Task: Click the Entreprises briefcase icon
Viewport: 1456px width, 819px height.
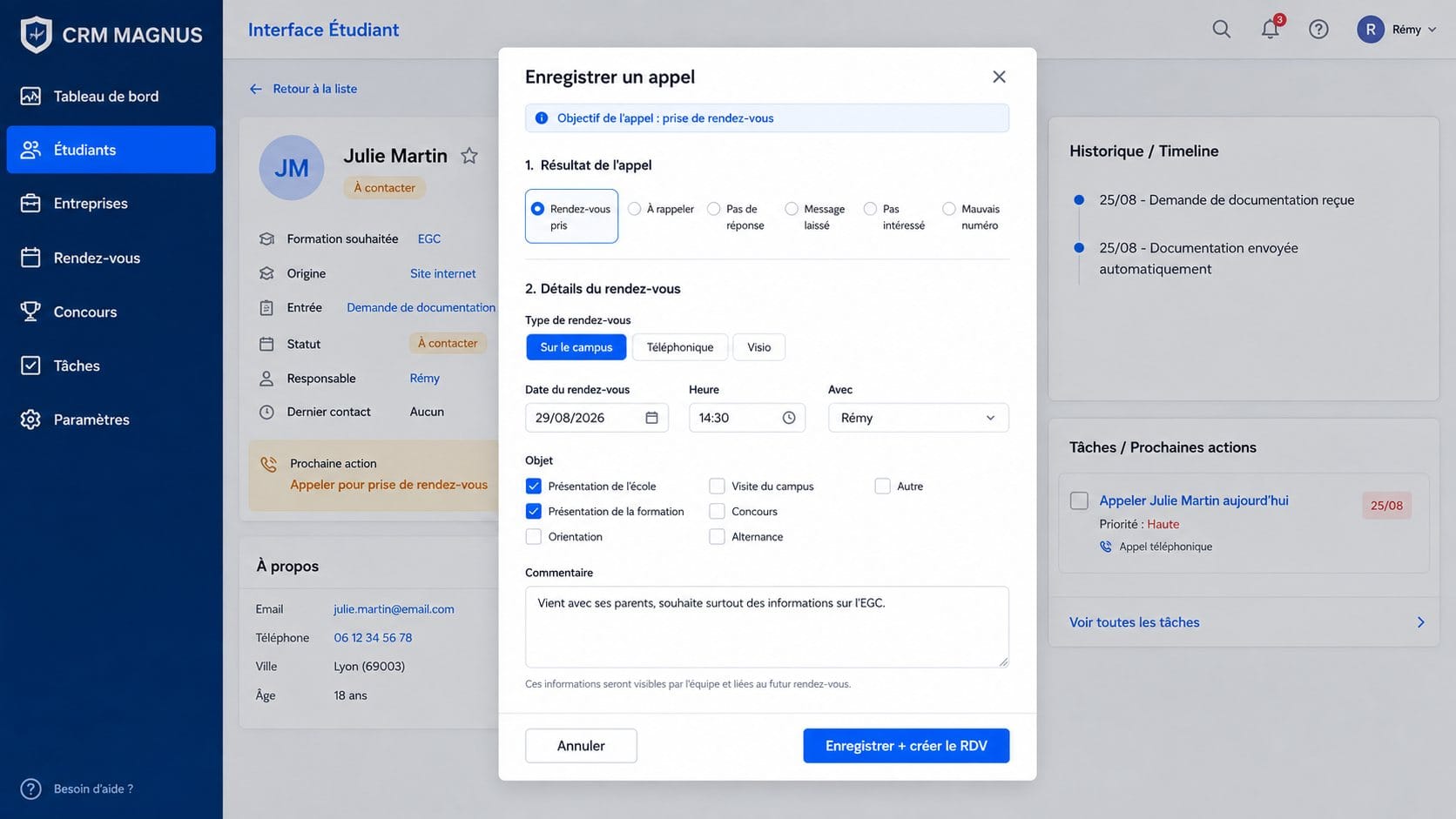Action: (30, 203)
